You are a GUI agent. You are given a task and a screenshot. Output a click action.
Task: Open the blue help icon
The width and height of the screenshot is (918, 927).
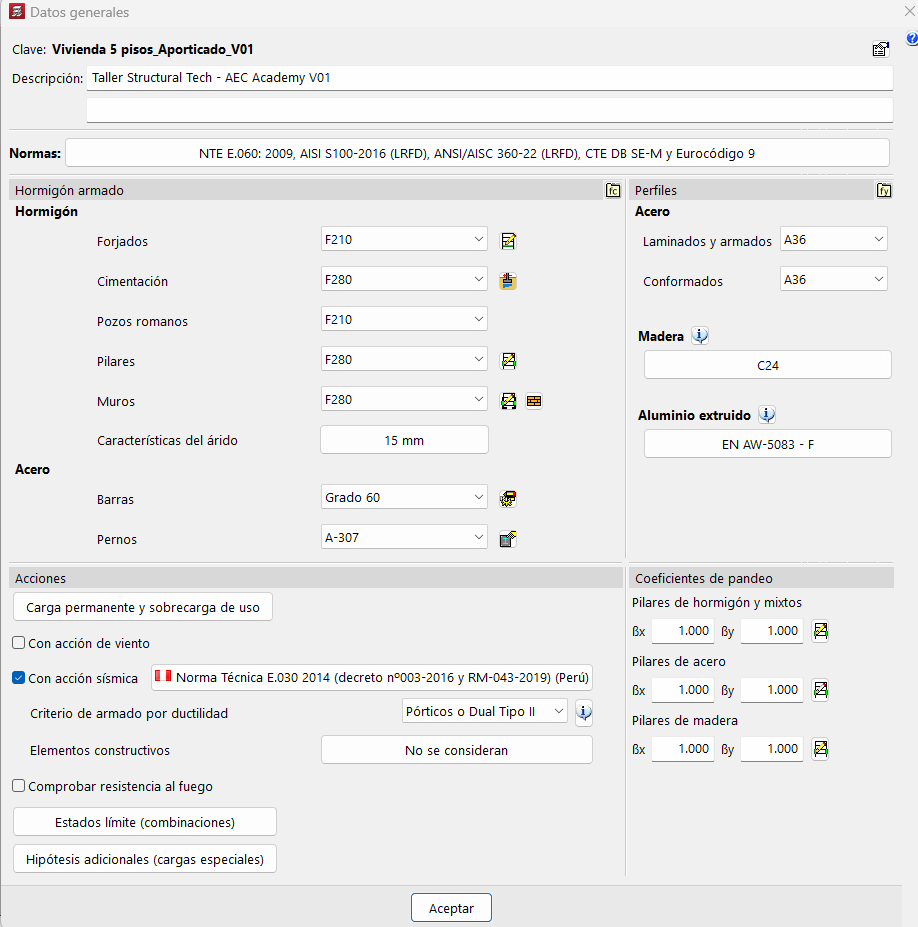(x=911, y=39)
